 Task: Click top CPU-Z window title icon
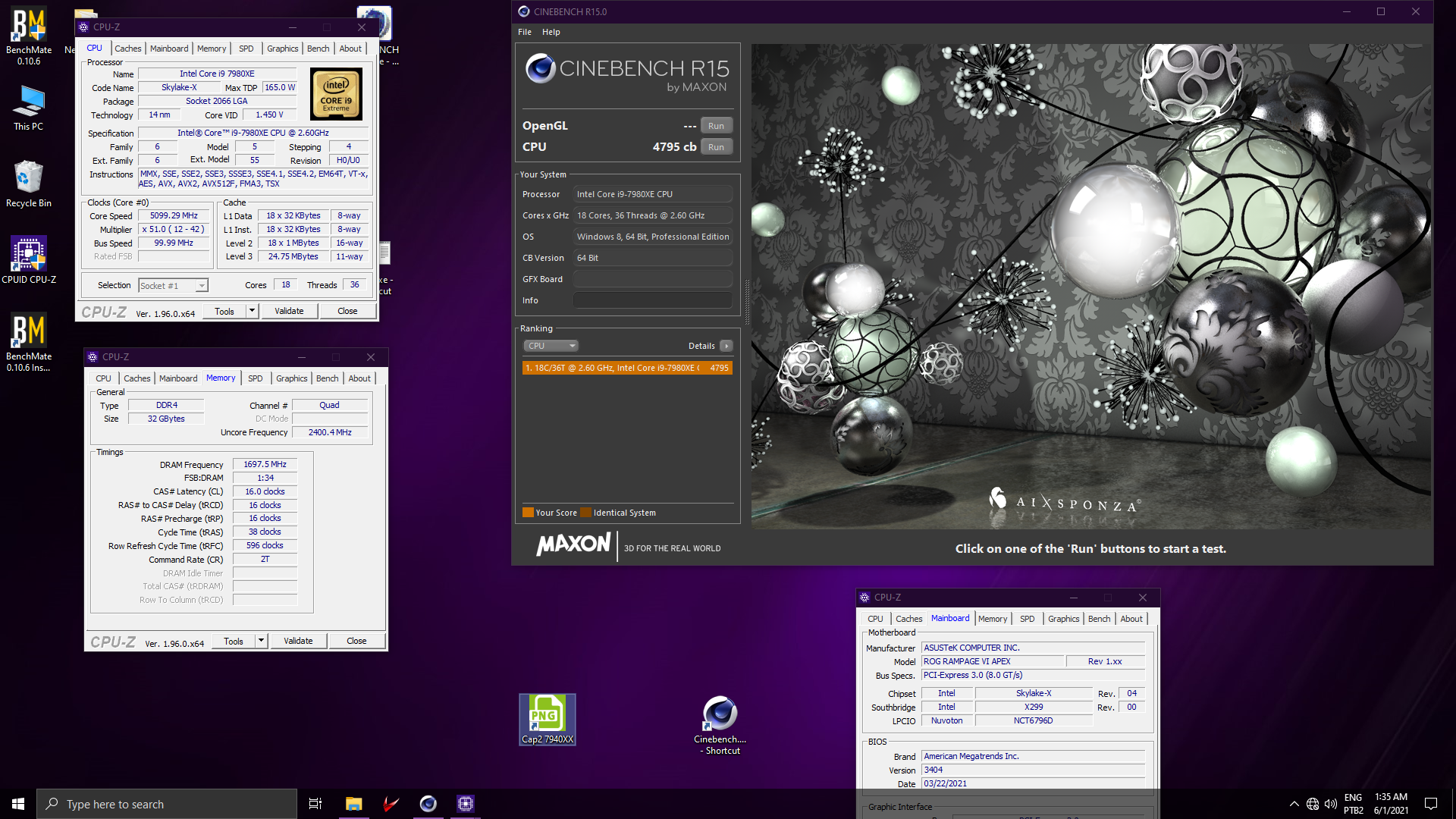tap(83, 27)
